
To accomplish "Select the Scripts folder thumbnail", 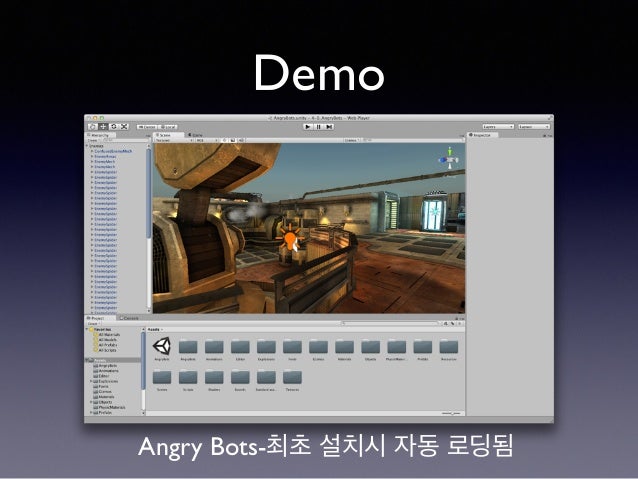I will 188,380.
